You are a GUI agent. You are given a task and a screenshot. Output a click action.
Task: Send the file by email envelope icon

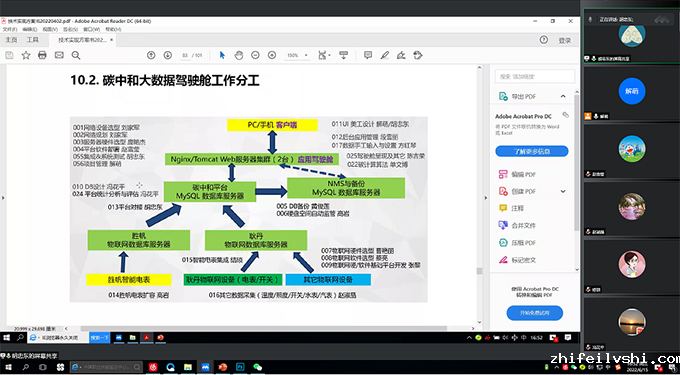pyautogui.click(x=59, y=55)
